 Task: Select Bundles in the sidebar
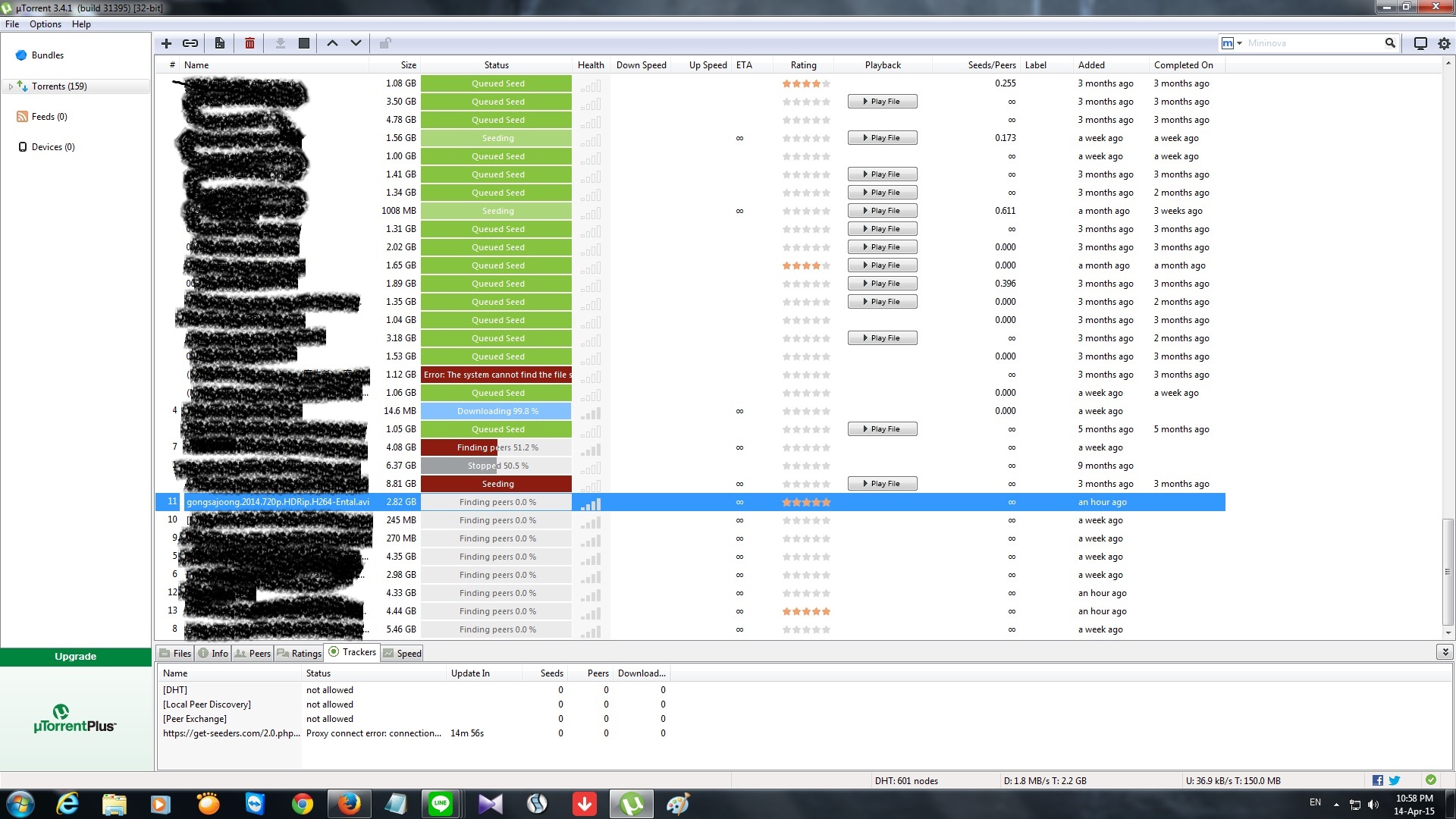48,55
